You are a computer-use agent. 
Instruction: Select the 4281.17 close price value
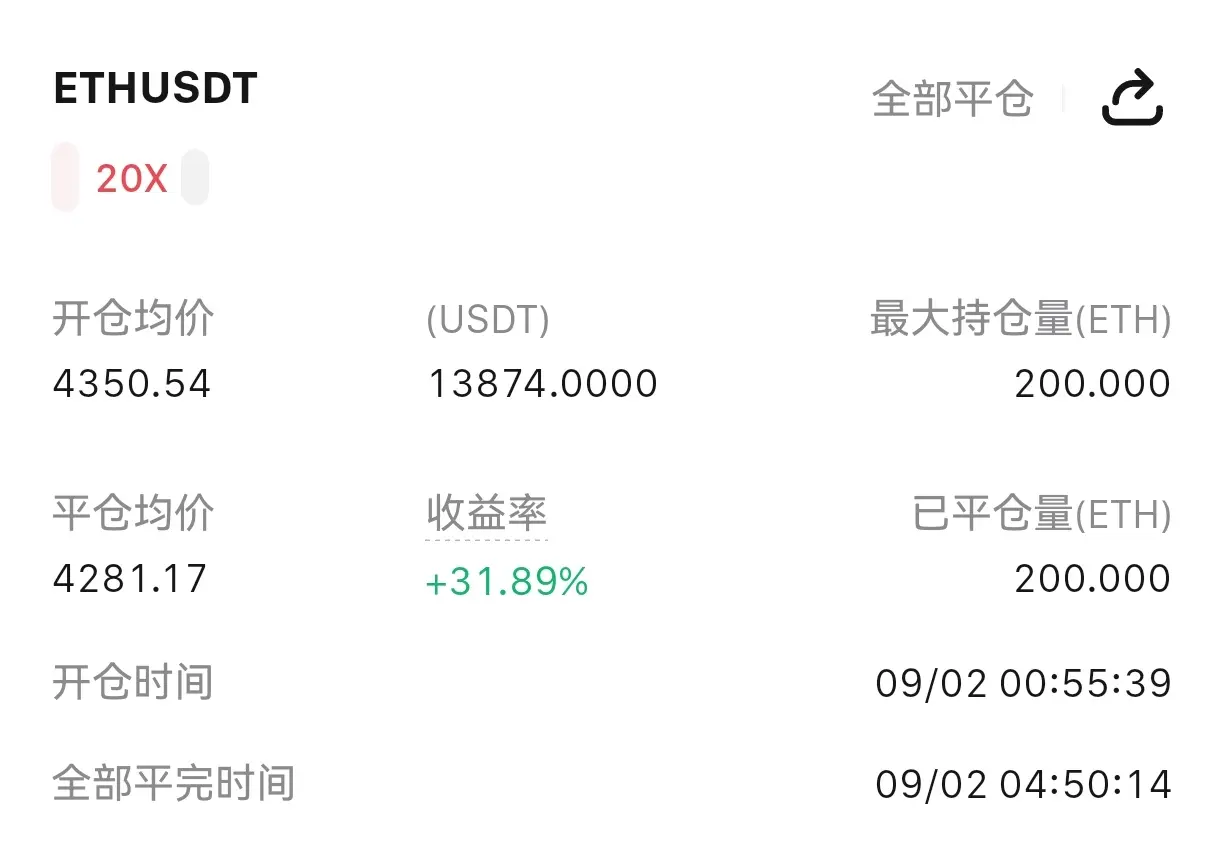coord(130,579)
